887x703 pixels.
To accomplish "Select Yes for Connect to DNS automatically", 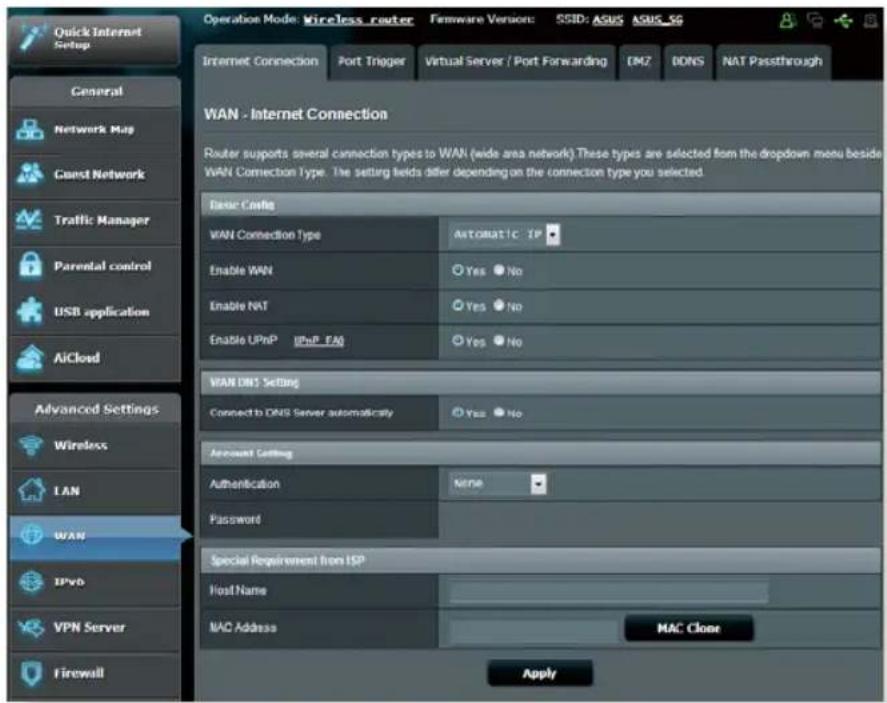I will coord(457,412).
